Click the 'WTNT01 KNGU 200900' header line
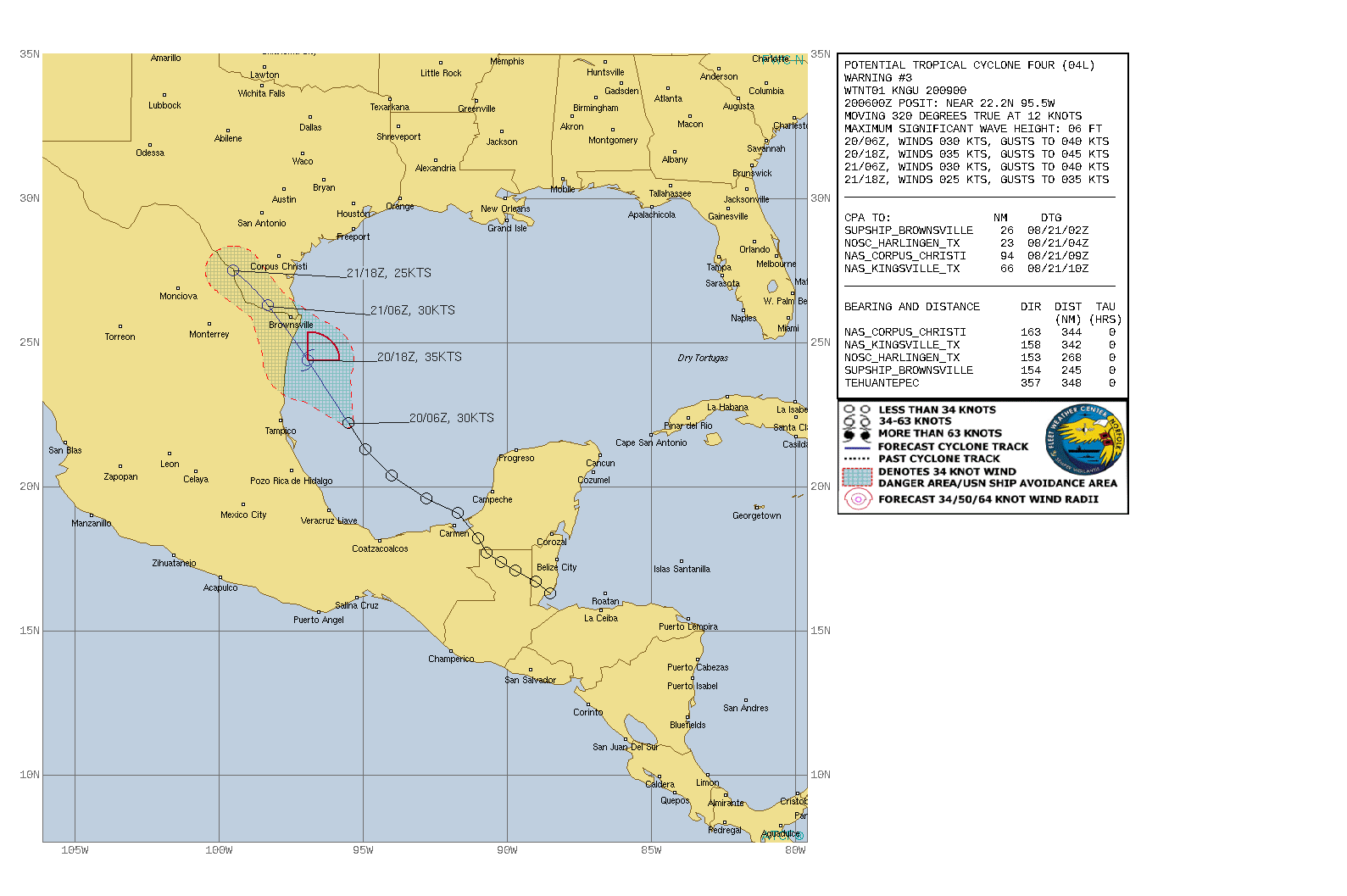 [x=905, y=91]
